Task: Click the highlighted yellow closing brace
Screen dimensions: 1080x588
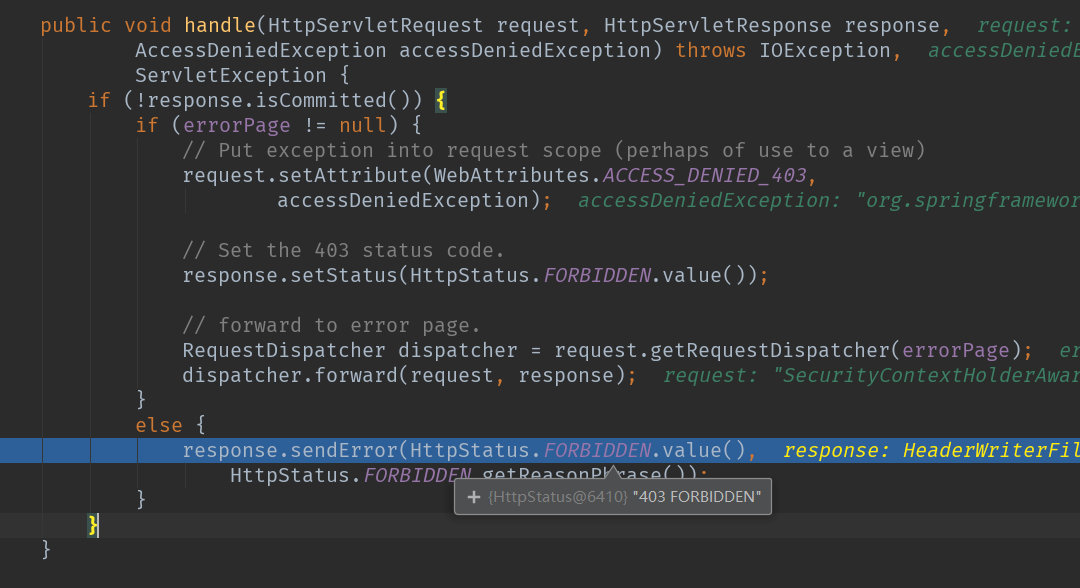Action: 93,525
